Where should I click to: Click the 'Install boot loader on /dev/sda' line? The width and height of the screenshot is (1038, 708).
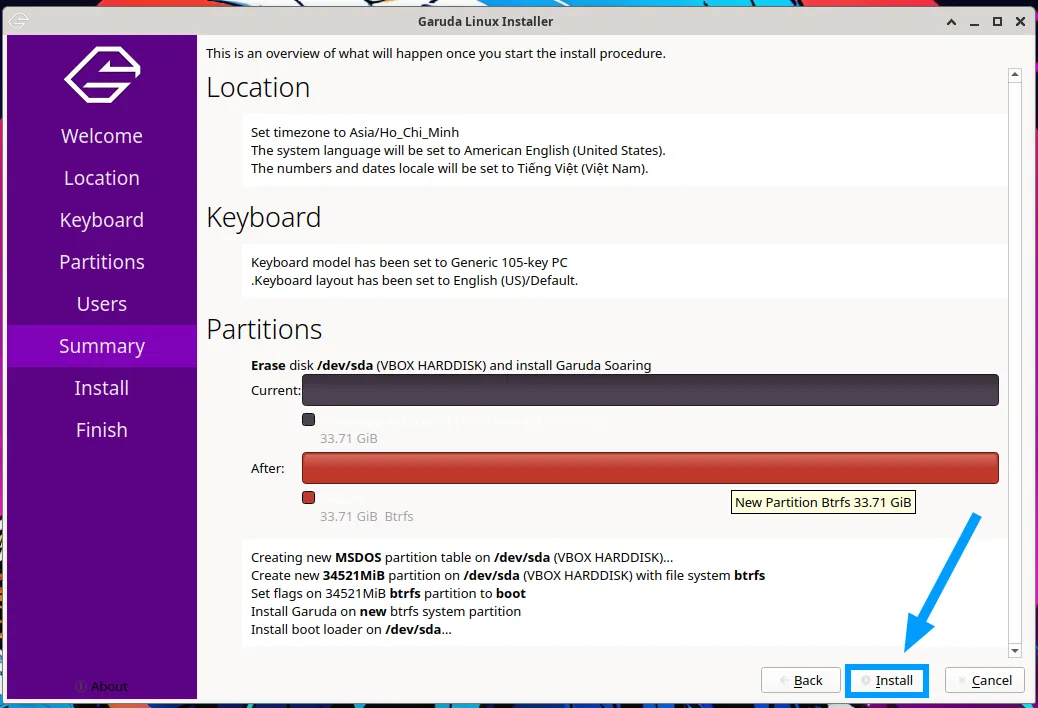coord(351,629)
